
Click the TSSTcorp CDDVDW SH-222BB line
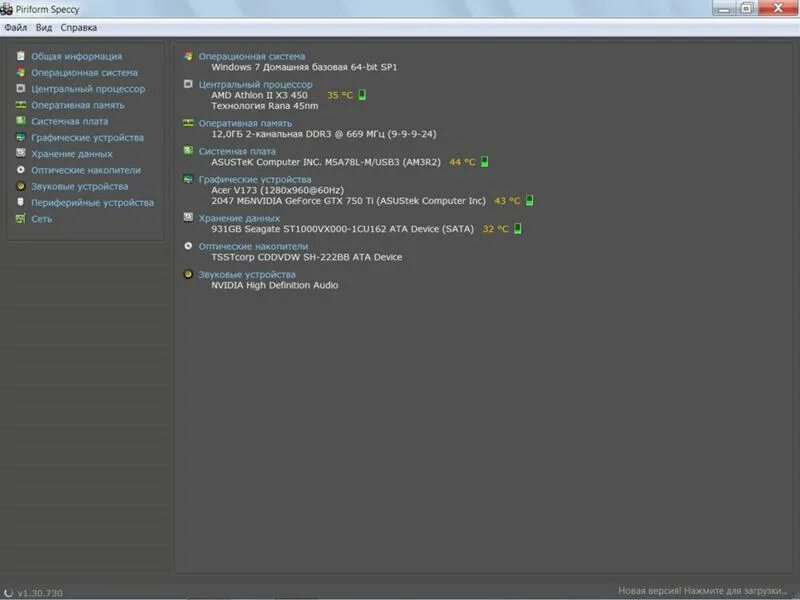(307, 257)
